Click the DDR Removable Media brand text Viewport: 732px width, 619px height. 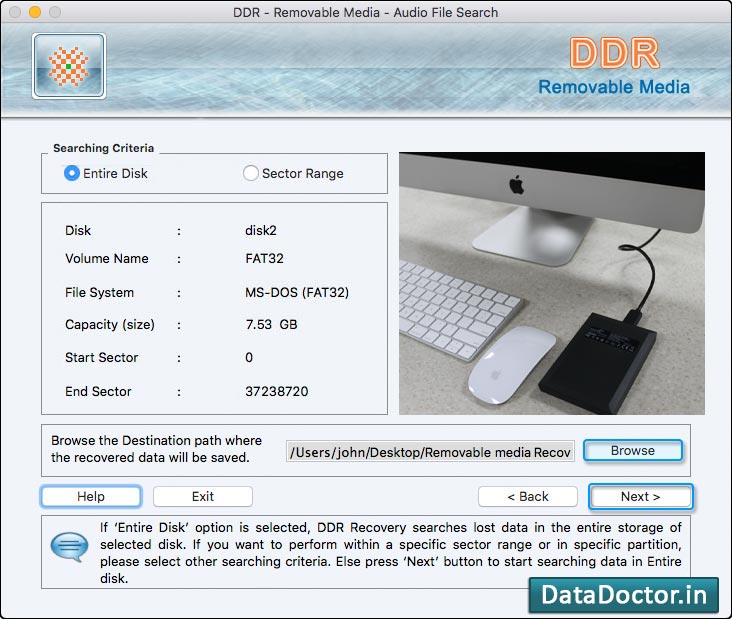pyautogui.click(x=614, y=67)
